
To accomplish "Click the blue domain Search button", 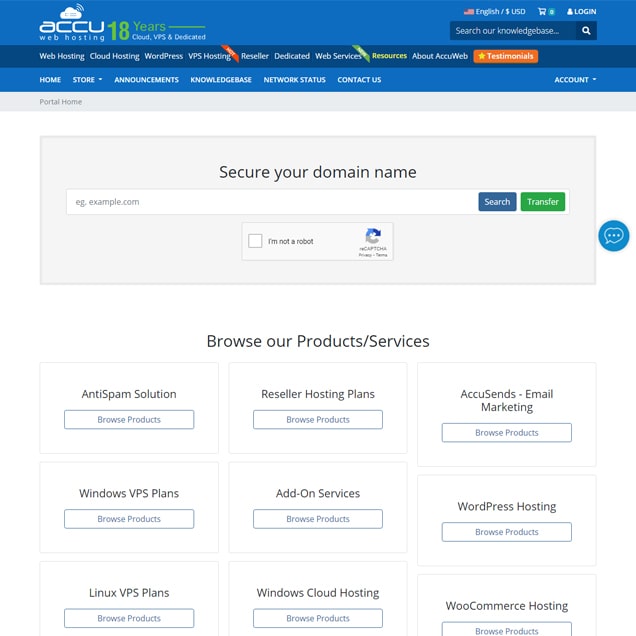I will [497, 202].
